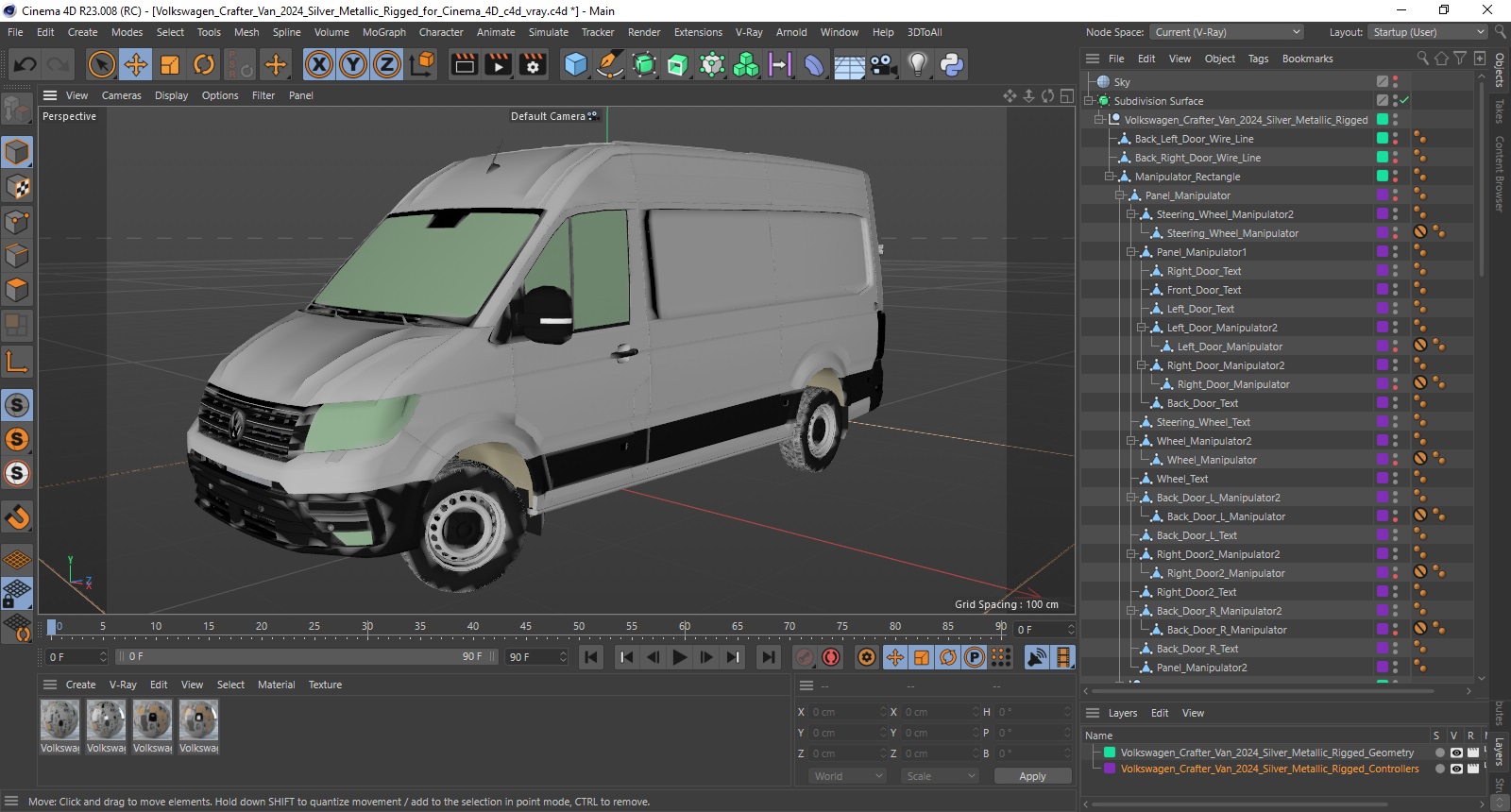1511x812 pixels.
Task: Click the current frame 0 F field
Action: (77, 656)
